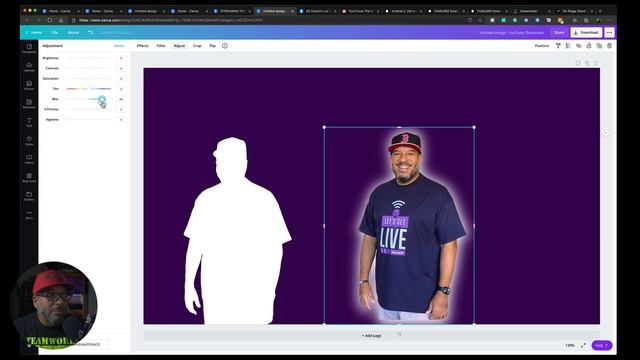Open the Filter tab
The width and height of the screenshot is (640, 360).
coord(161,46)
